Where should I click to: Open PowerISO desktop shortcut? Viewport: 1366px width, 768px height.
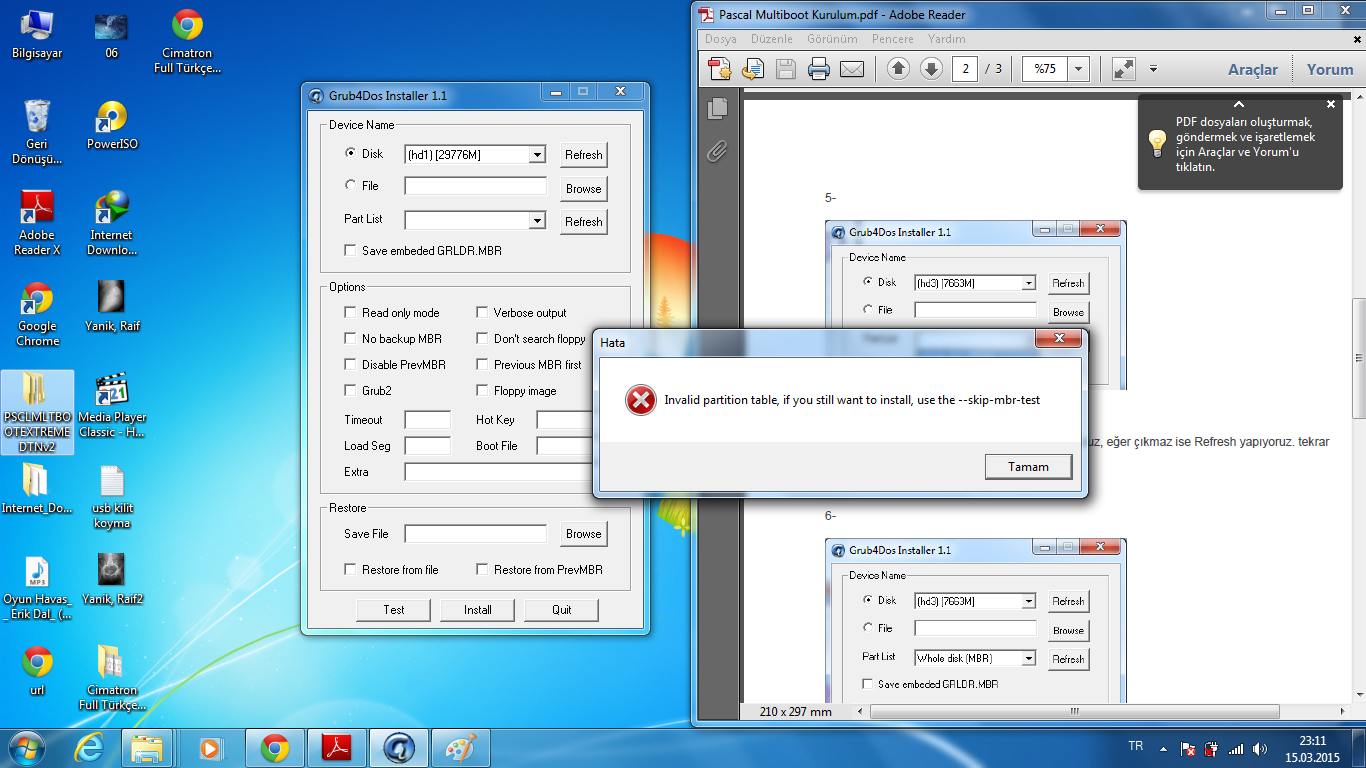111,125
